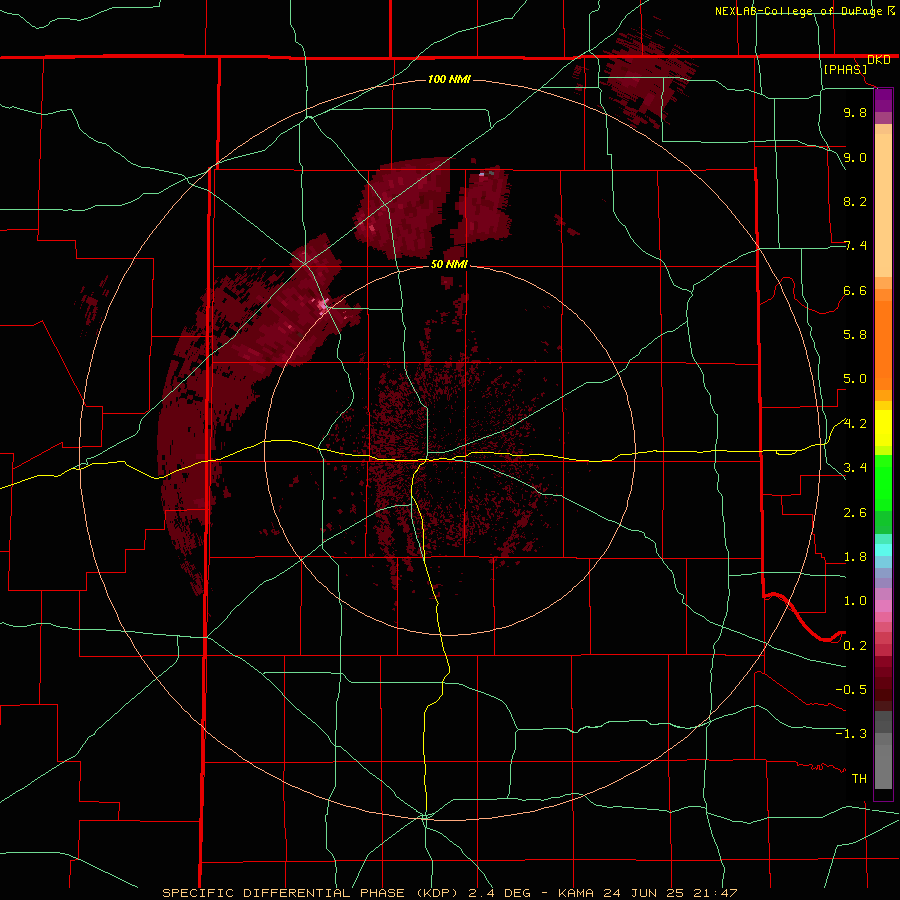Viewport: 900px width, 900px height.
Task: Select the cyan segment of the color scale
Action: click(883, 549)
